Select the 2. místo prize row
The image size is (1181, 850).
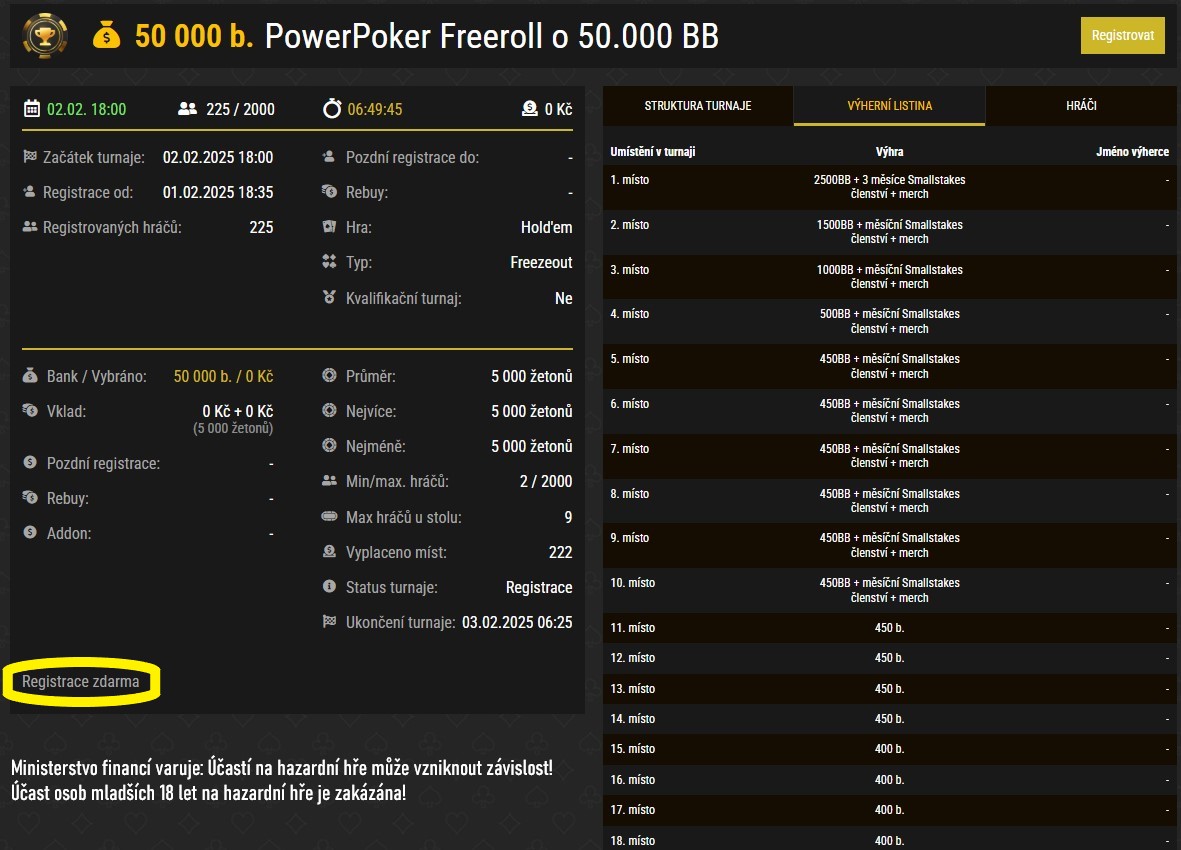point(890,232)
